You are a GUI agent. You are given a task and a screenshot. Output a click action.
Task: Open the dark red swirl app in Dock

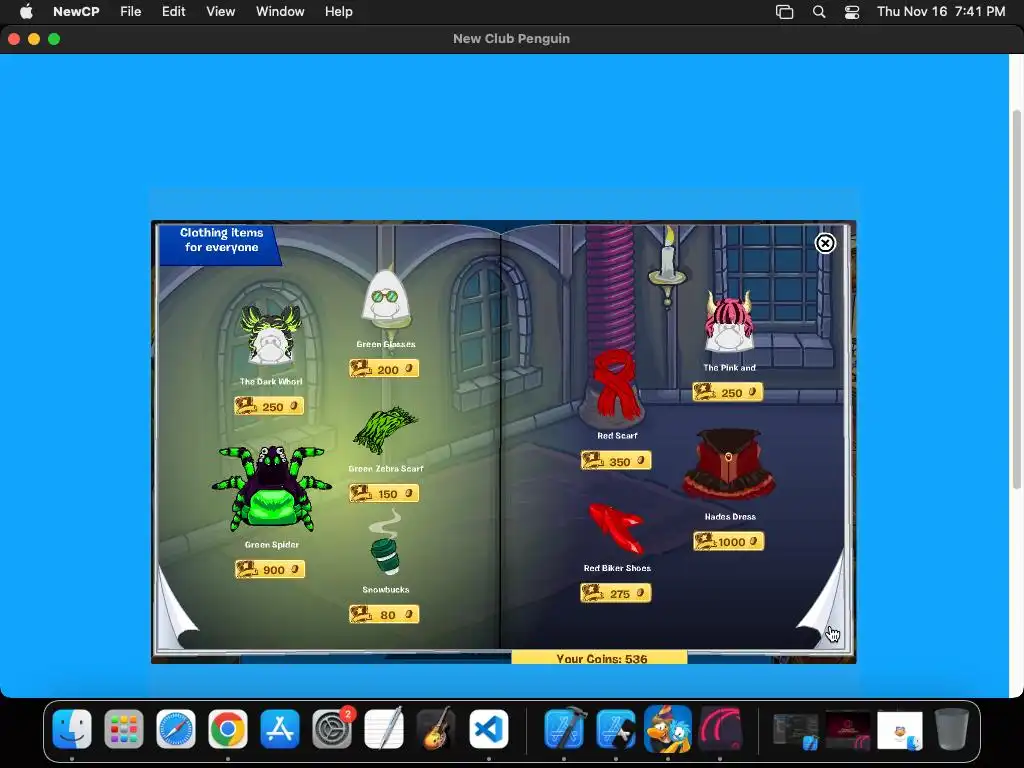720,728
